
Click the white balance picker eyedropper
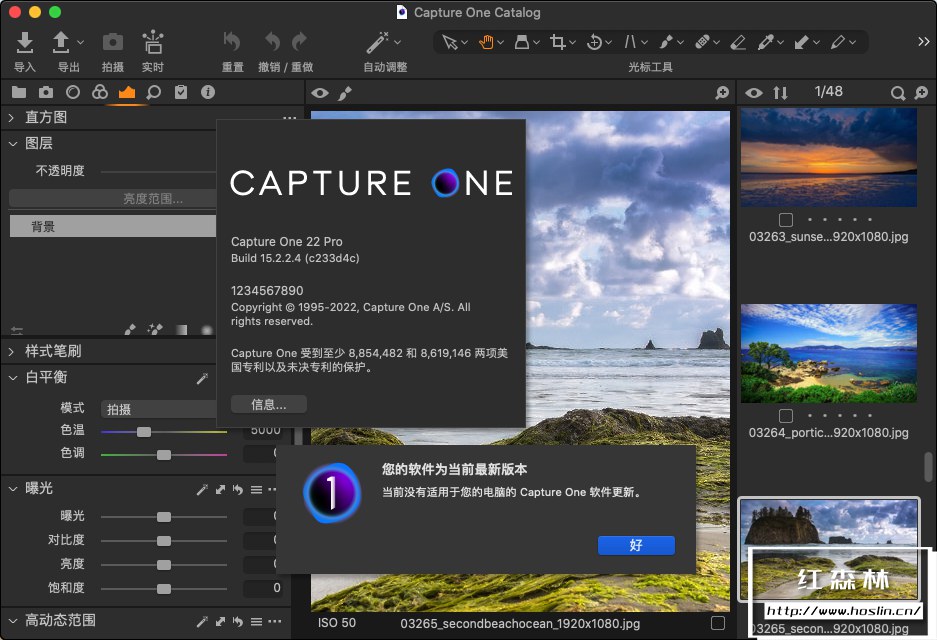coord(201,379)
